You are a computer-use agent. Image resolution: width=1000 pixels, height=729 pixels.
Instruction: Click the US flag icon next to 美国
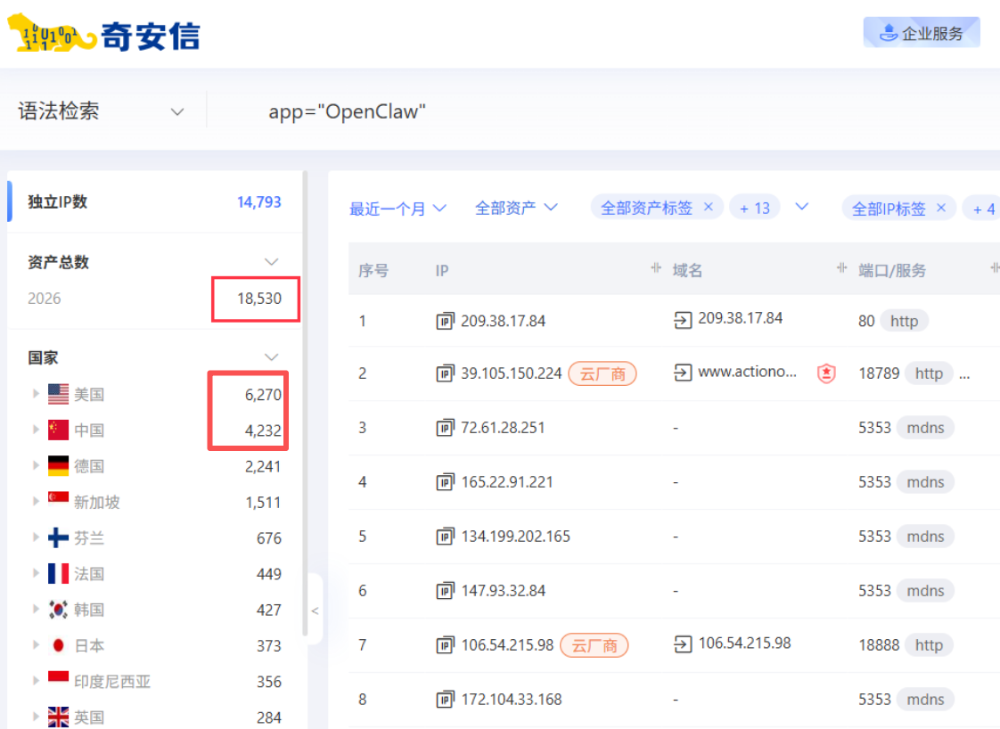point(58,393)
